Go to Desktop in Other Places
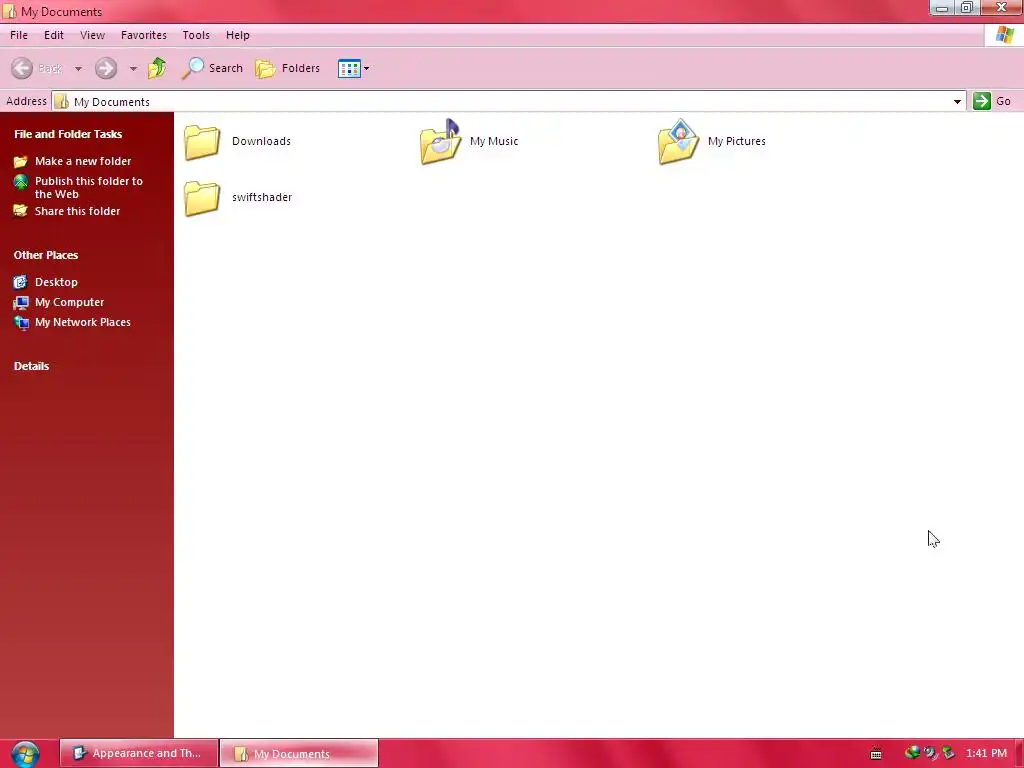This screenshot has height=768, width=1024. [x=56, y=282]
